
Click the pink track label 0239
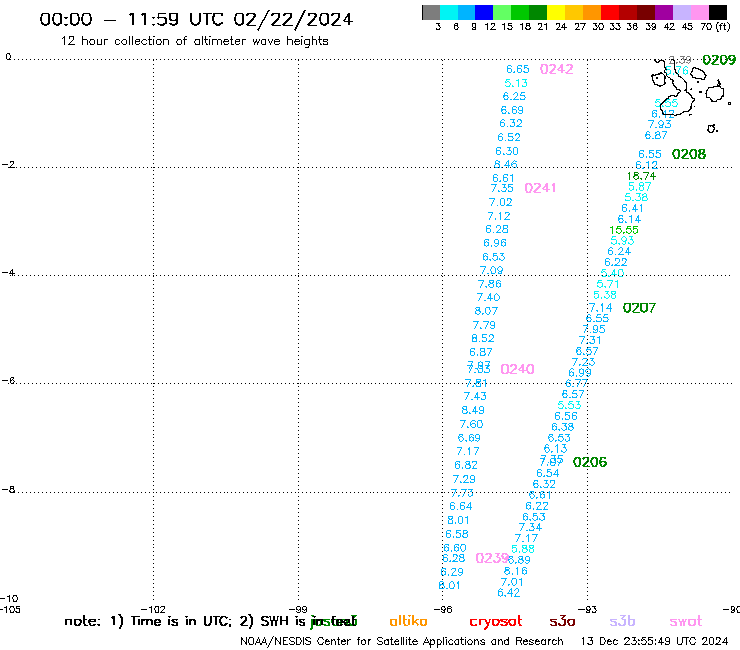(492, 558)
